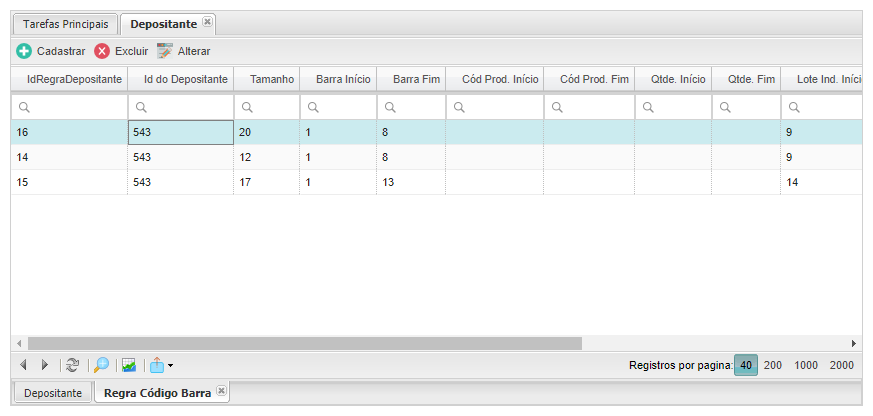Switch to Tarefas Principais tab
873x416 pixels.
tap(65, 24)
